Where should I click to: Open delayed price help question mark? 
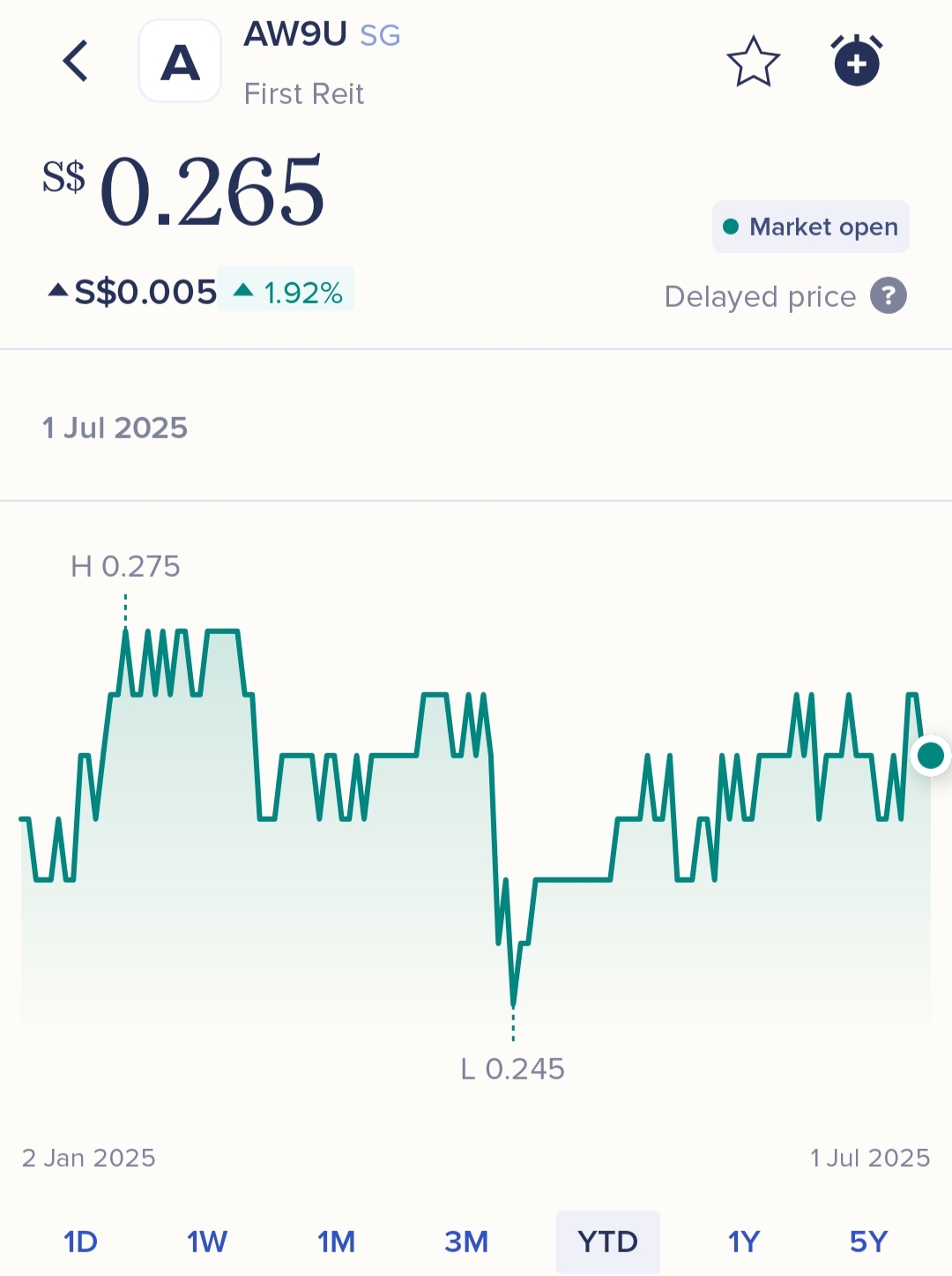tap(889, 295)
